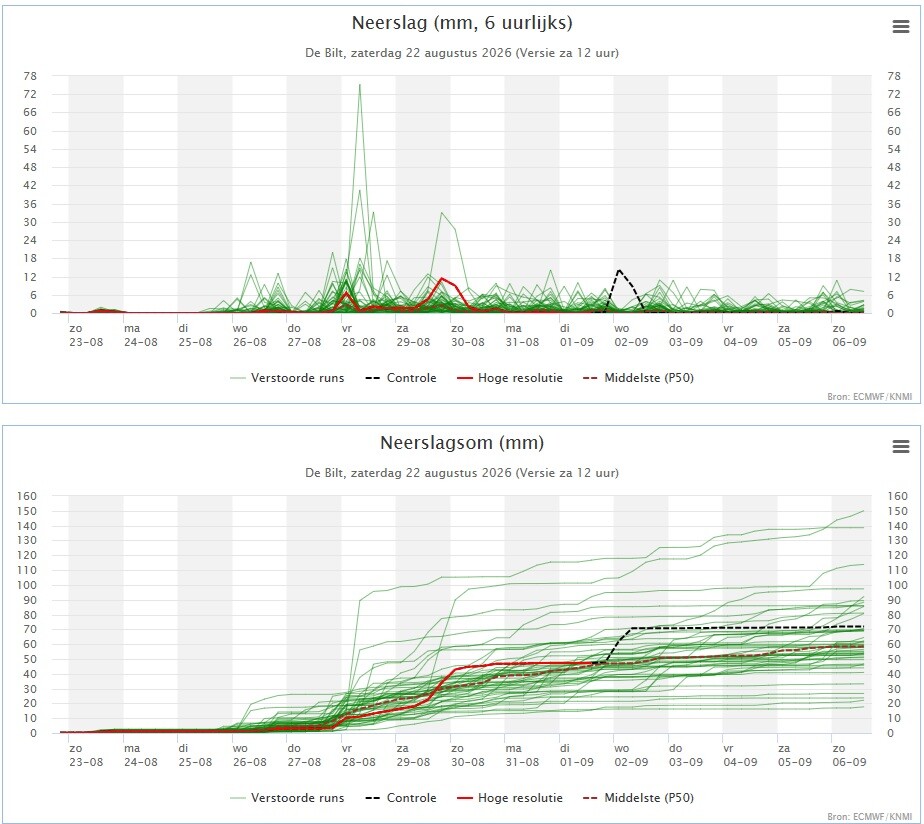This screenshot has height=824, width=924.
Task: Click the Bron: ECMWF/KNMI credit in Neerslagsom chart
Action: [870, 816]
